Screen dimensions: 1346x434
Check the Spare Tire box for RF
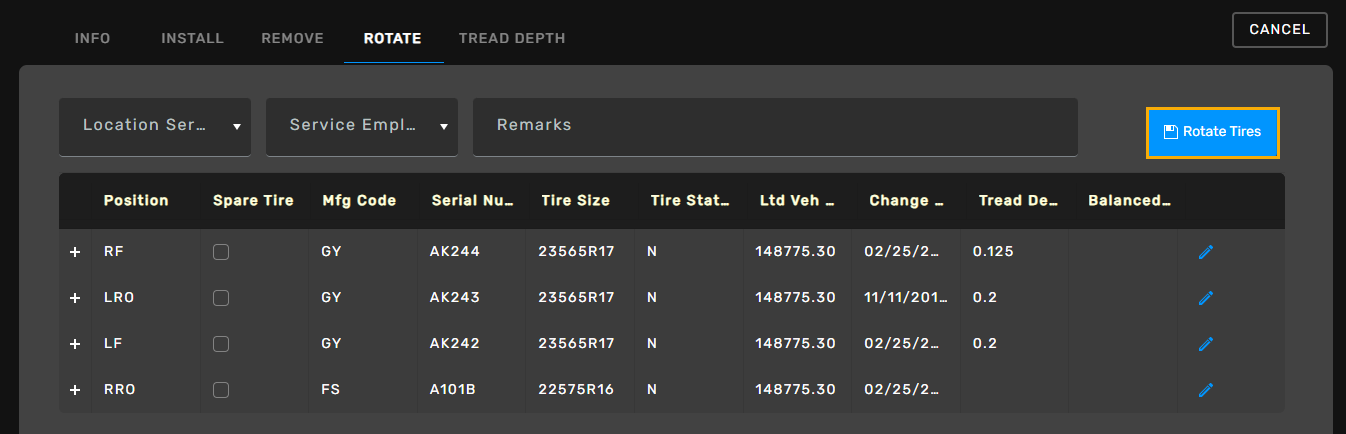point(221,252)
